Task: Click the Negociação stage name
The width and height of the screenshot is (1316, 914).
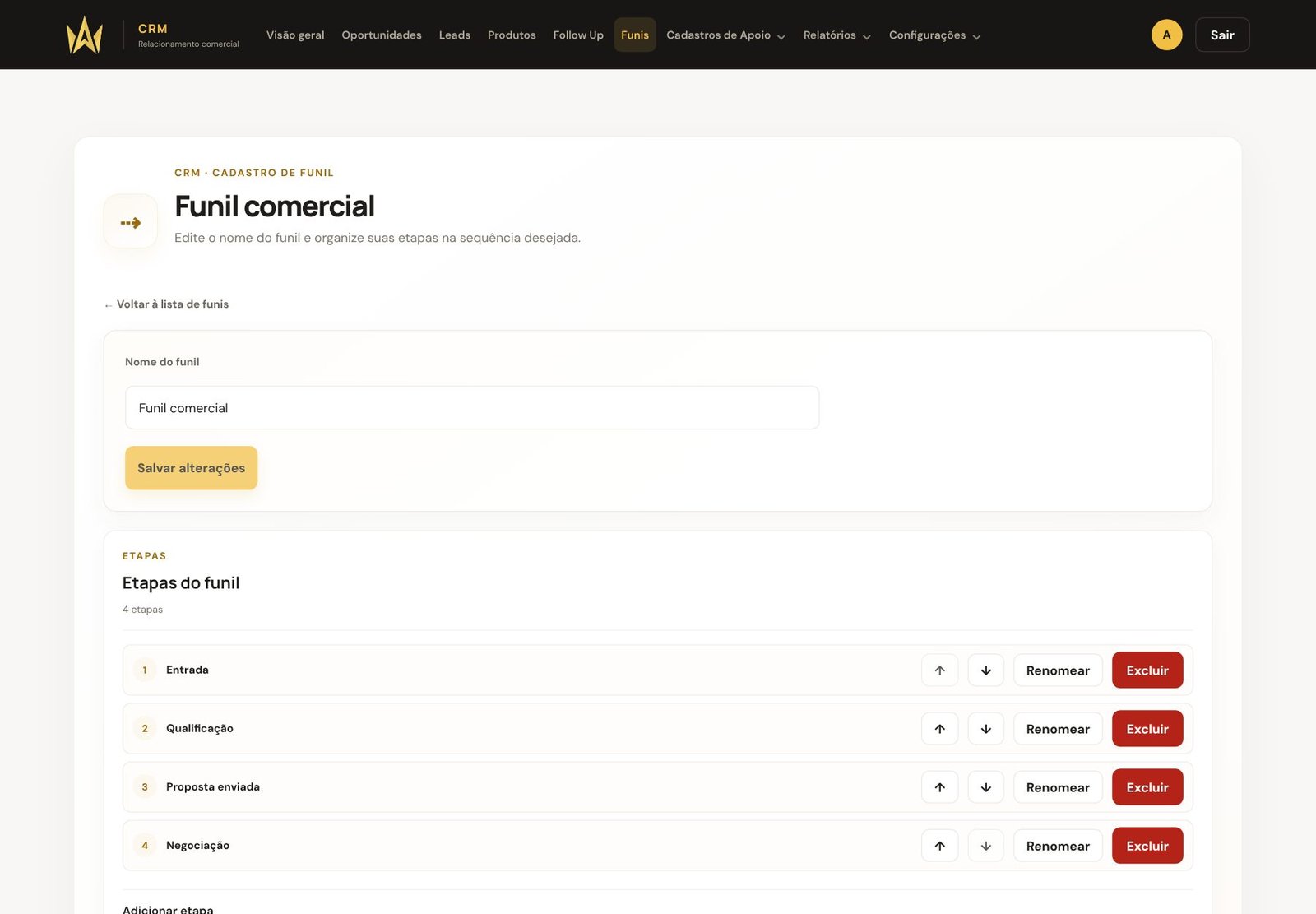Action: pyautogui.click(x=197, y=845)
